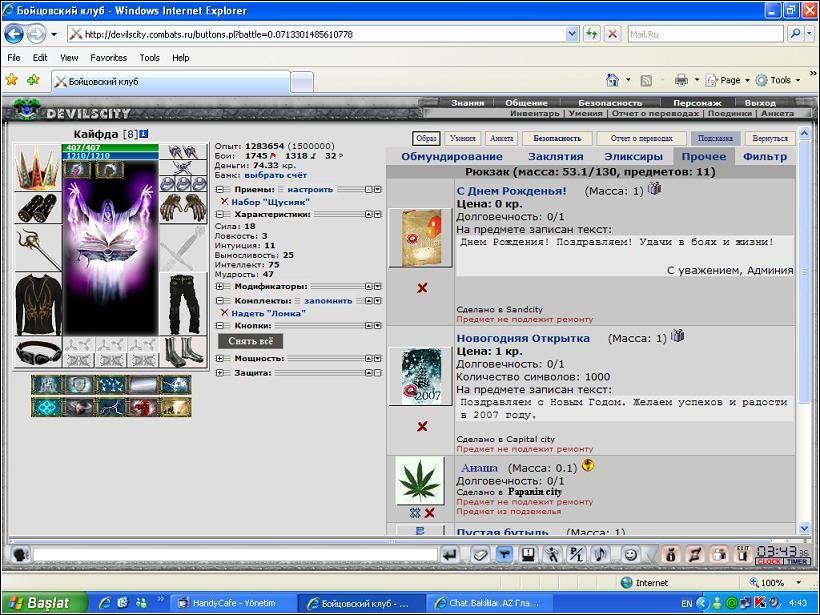The image size is (820, 615).
Task: Click the smiley face icon in chat bar
Action: [631, 554]
